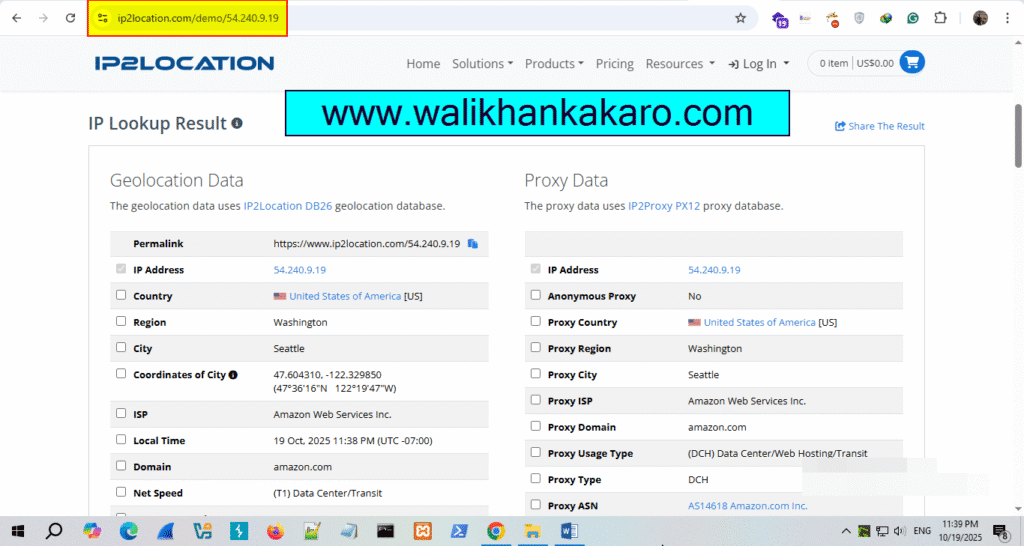
Task: Click the browser forward arrow
Action: pyautogui.click(x=43, y=18)
